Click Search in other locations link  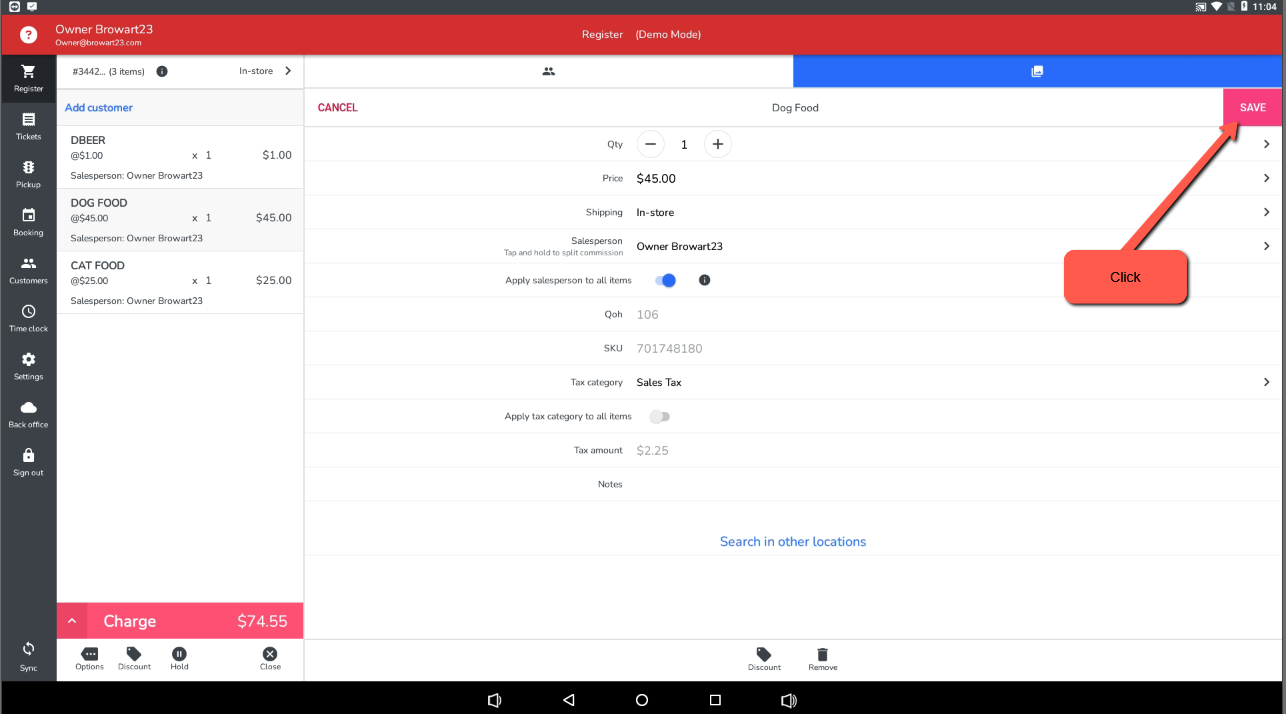pos(793,542)
